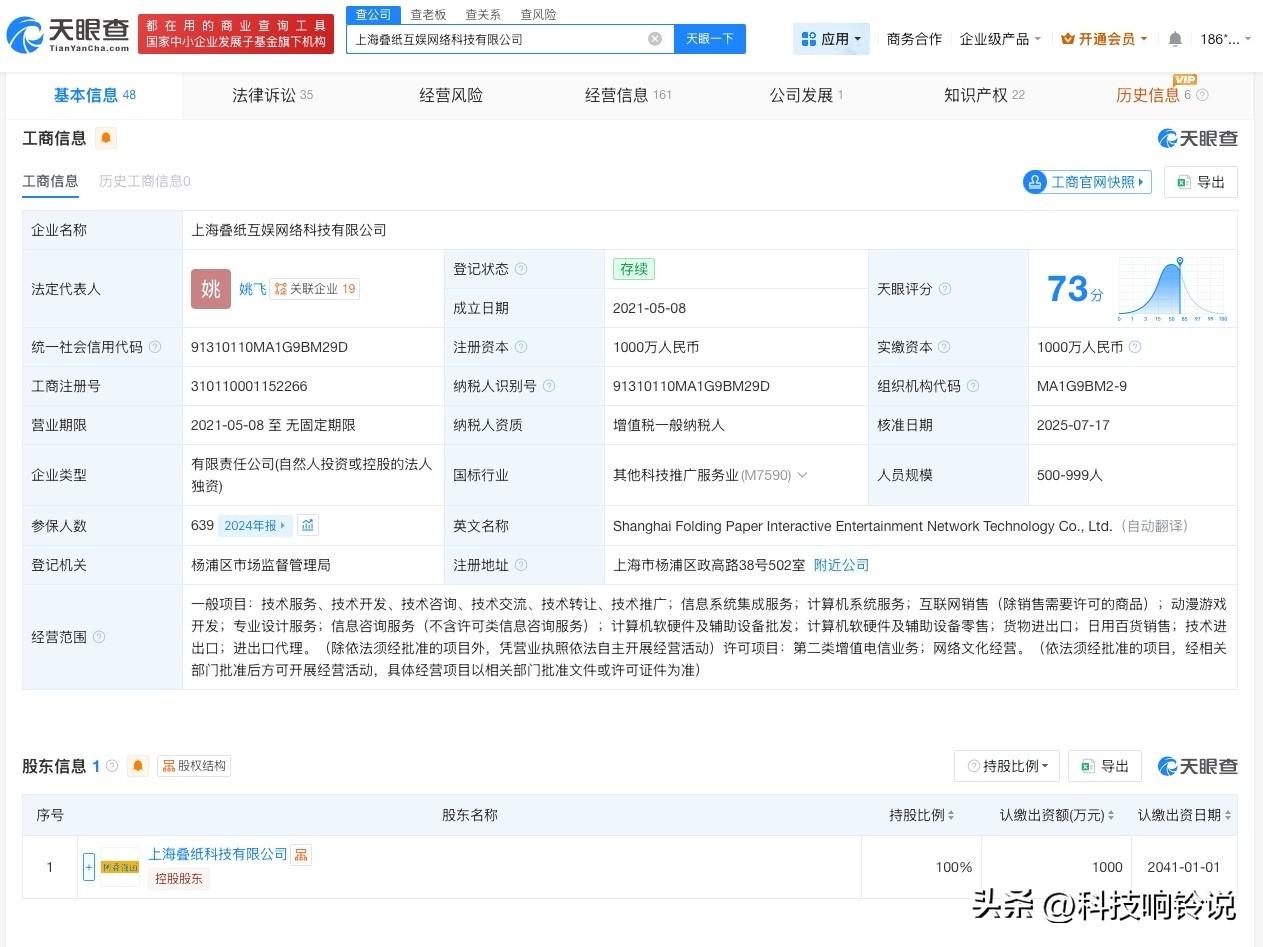Open the 开通会员 dropdown
This screenshot has width=1263, height=947.
(x=1104, y=39)
